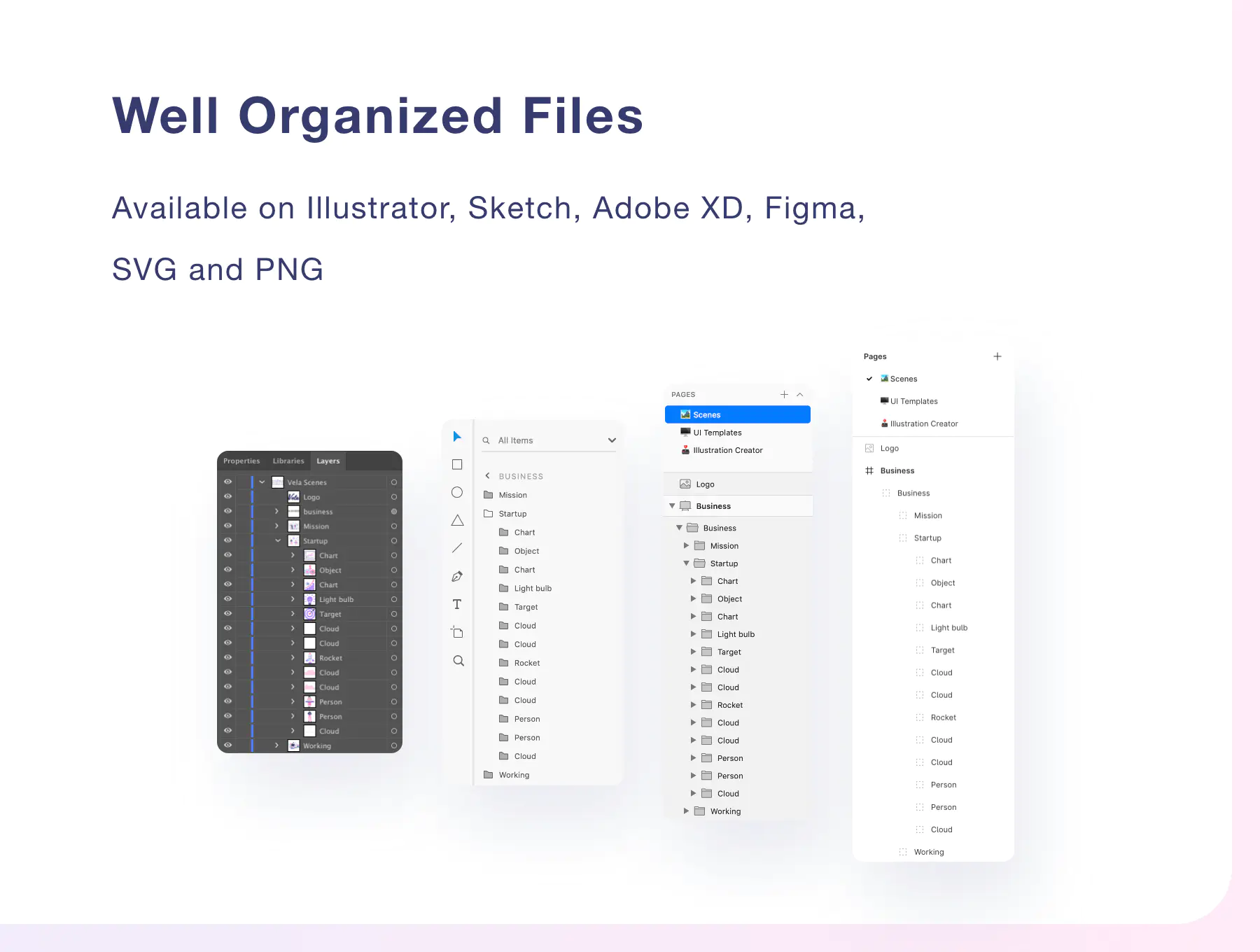This screenshot has height=952, width=1260.
Task: Select the Pen tool in XD toolbar
Action: point(457,577)
